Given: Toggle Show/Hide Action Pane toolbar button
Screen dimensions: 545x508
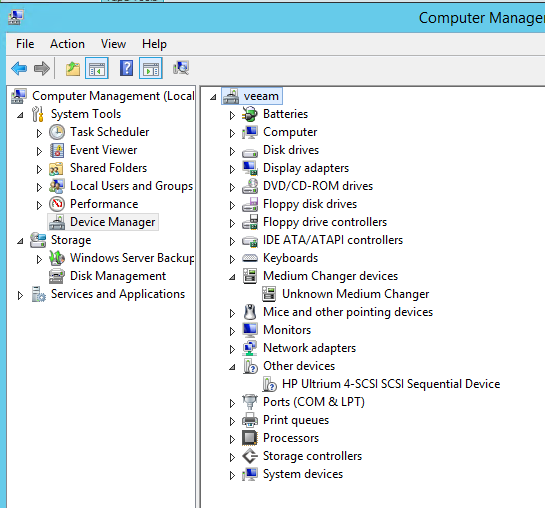Looking at the screenshot, I should pos(151,68).
